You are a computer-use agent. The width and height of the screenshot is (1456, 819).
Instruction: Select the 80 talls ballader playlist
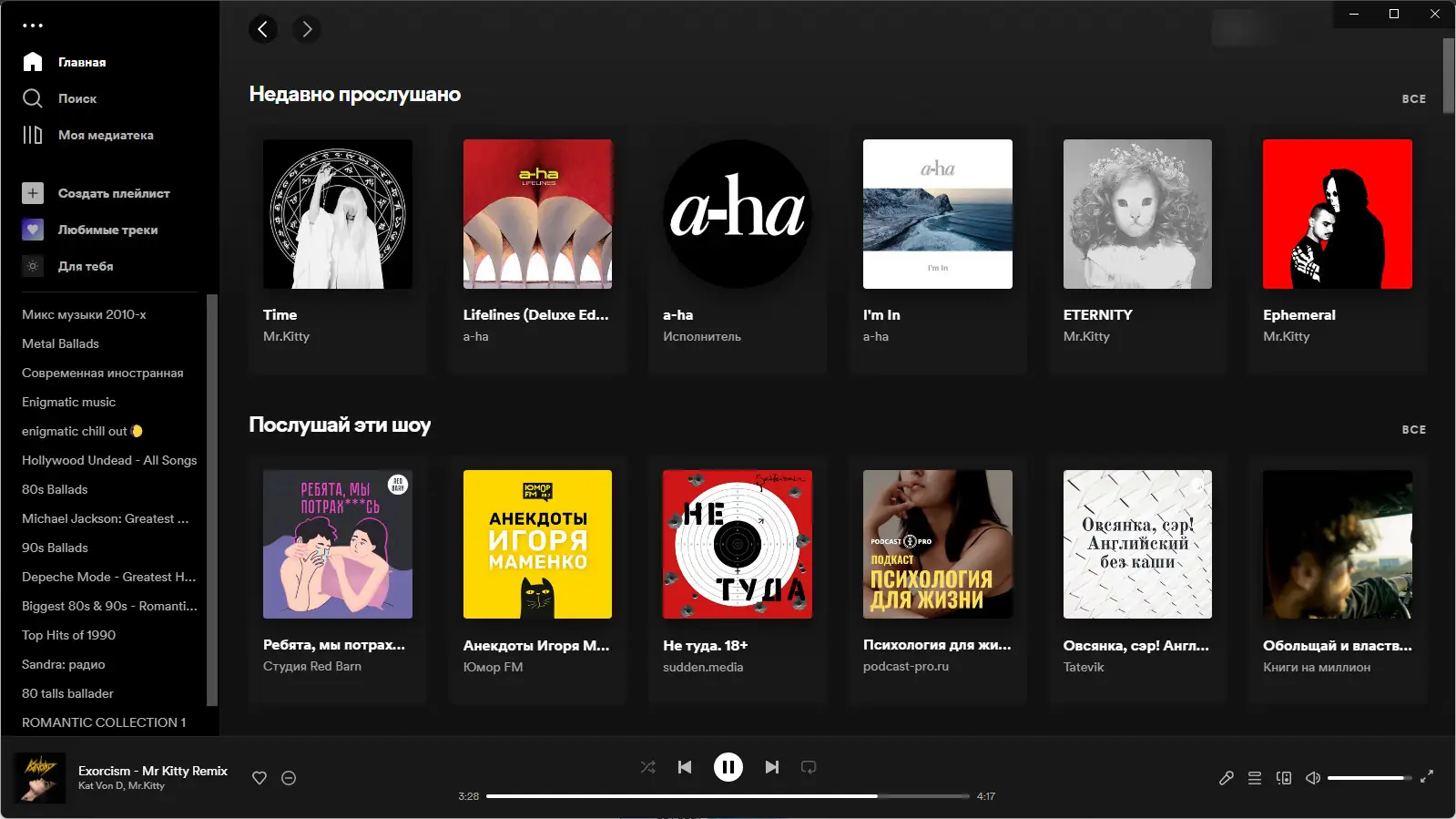pyautogui.click(x=67, y=693)
